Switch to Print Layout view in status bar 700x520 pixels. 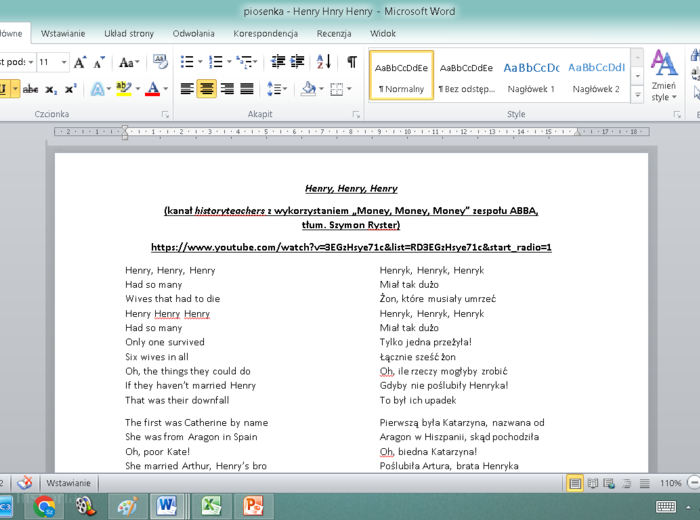click(576, 483)
